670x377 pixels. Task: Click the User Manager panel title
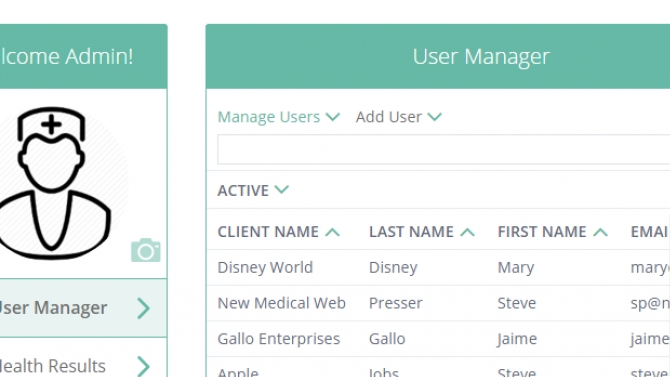481,56
